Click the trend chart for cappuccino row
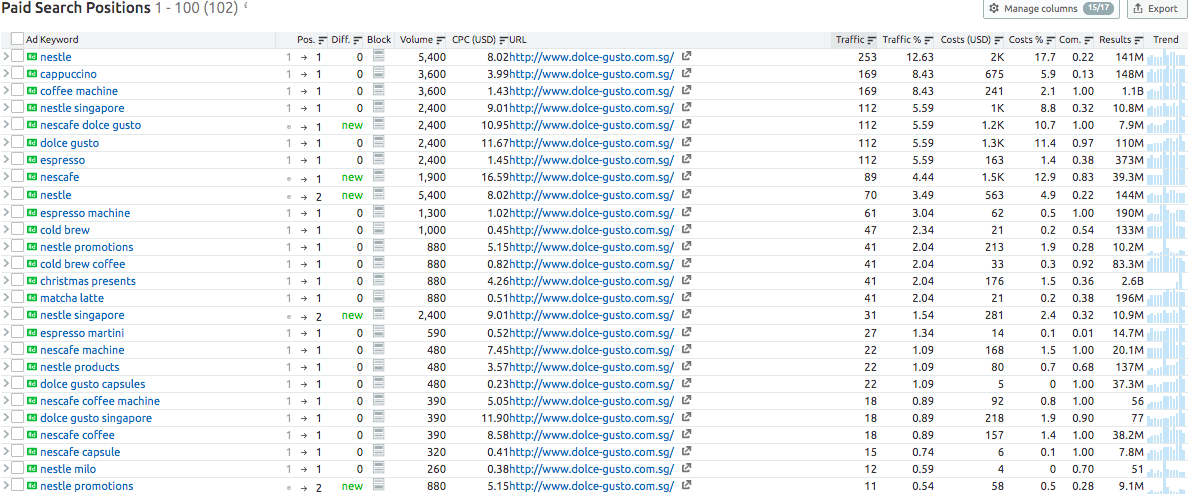 tap(1167, 74)
